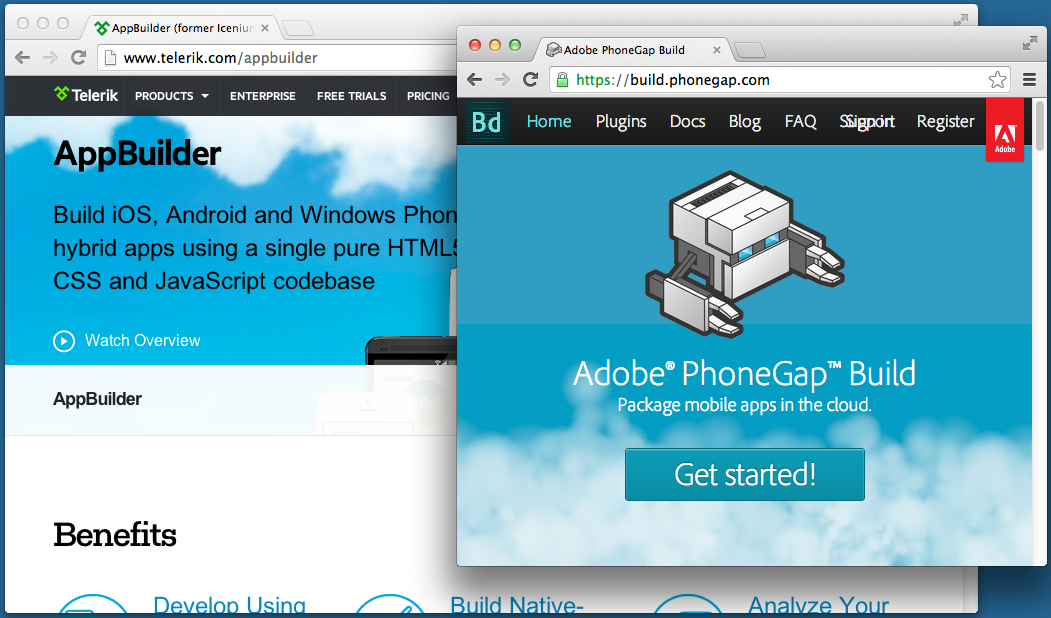Go back in the PhoneGap window
The image size is (1051, 618).
475,80
